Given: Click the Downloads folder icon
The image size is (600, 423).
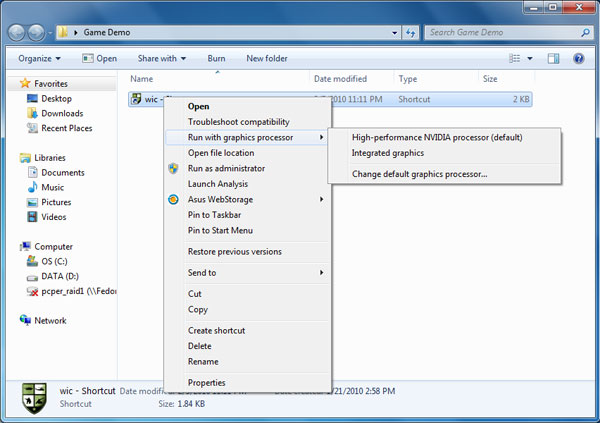Looking at the screenshot, I should [32, 113].
